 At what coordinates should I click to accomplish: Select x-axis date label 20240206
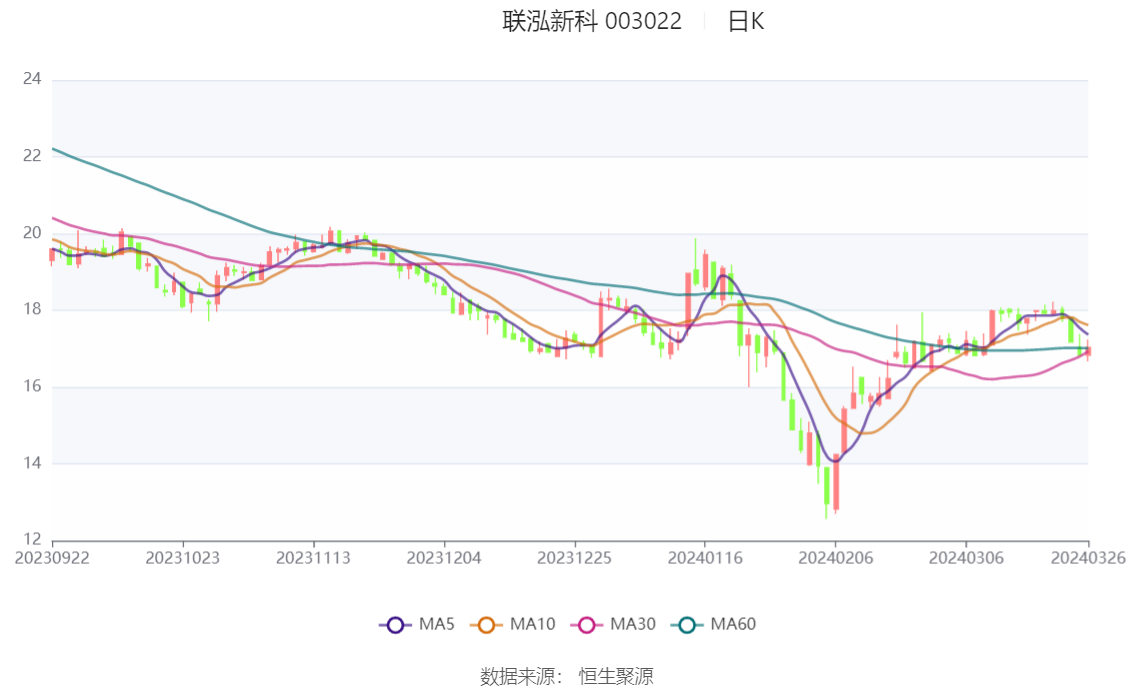coord(835,558)
